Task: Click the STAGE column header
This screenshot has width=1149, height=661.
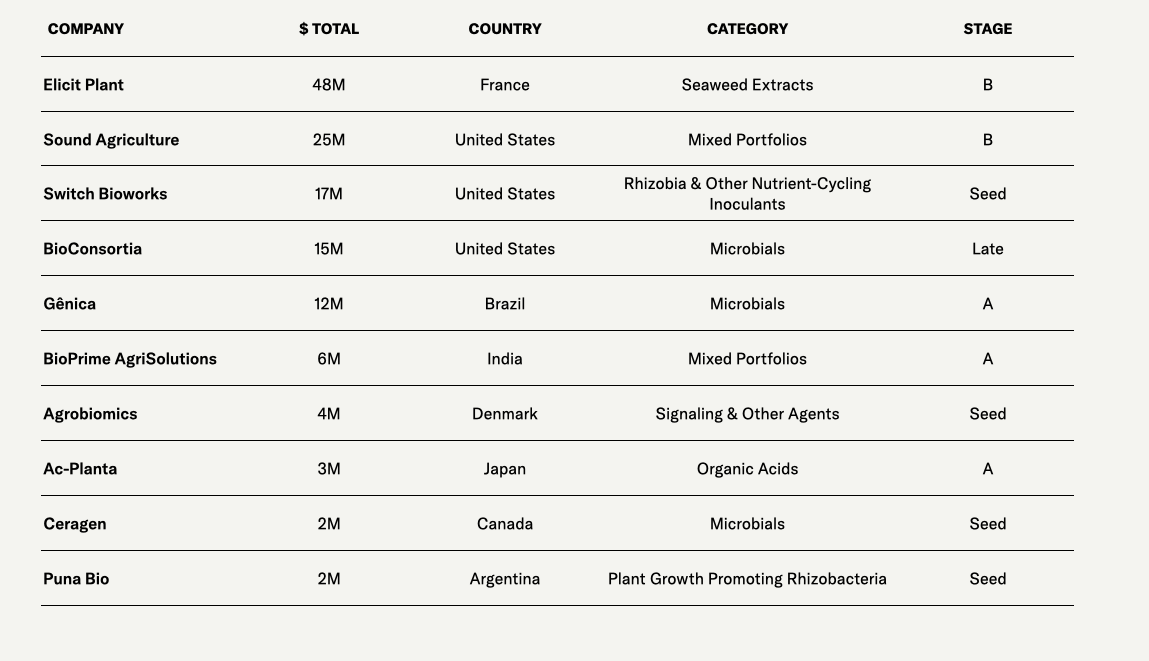Action: (x=987, y=29)
